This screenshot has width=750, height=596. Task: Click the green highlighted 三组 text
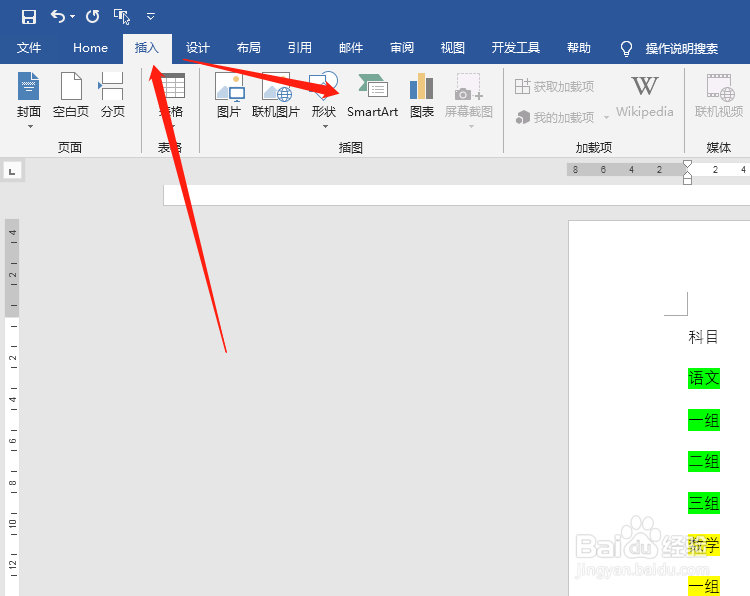(x=704, y=503)
